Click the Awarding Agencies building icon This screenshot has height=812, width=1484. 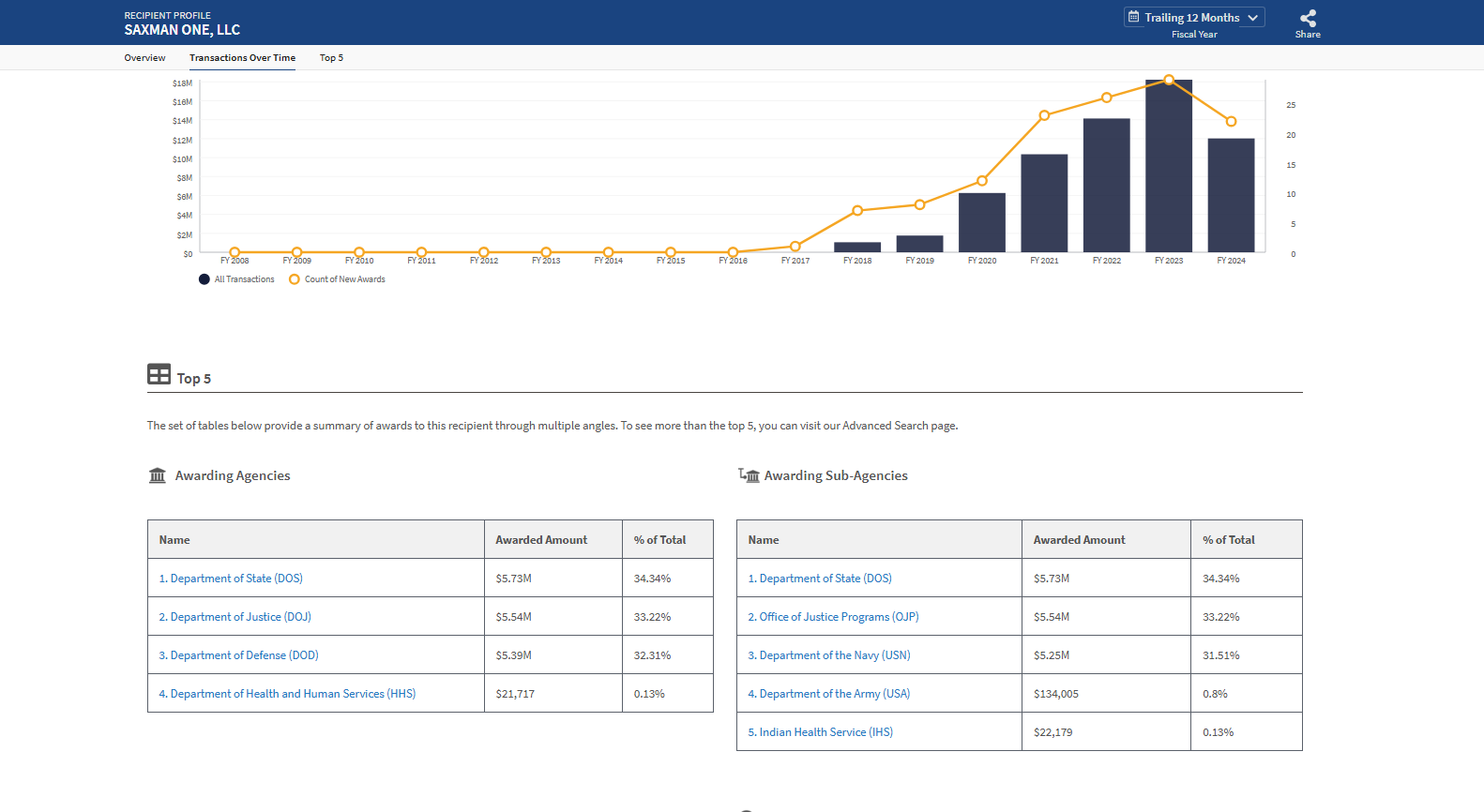158,475
